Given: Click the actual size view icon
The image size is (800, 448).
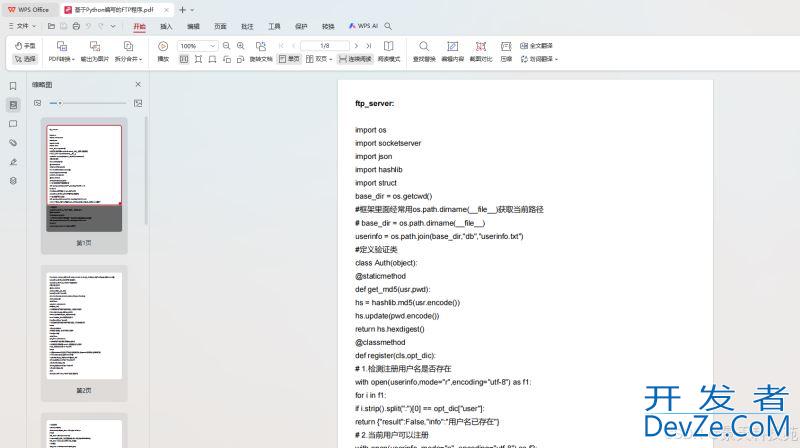Looking at the screenshot, I should (184, 59).
